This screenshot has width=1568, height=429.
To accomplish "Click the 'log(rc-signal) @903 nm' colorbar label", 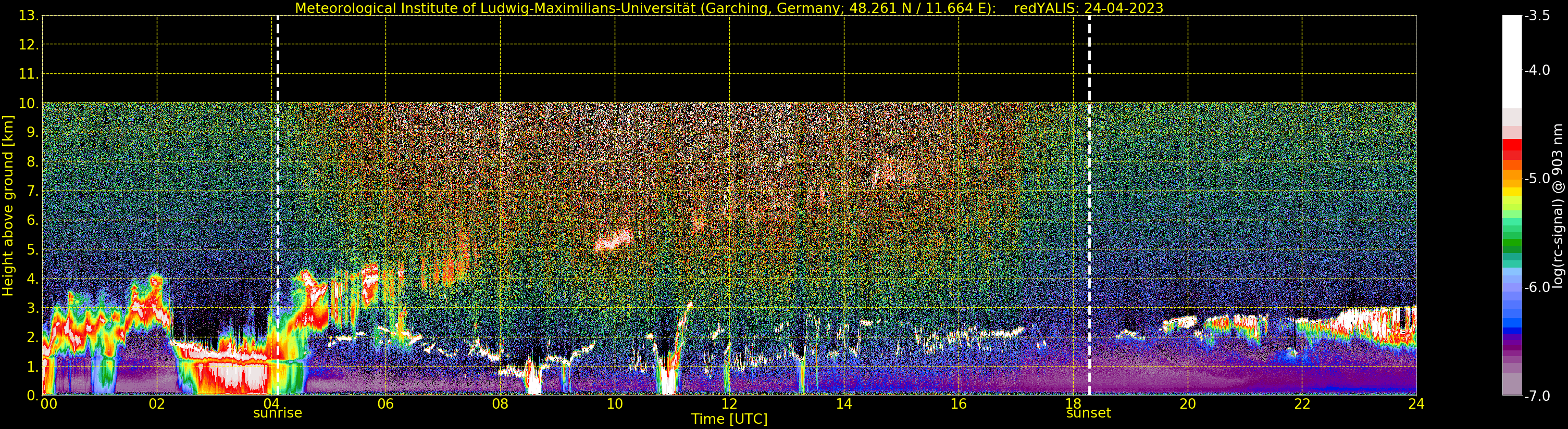I will pyautogui.click(x=1558, y=206).
